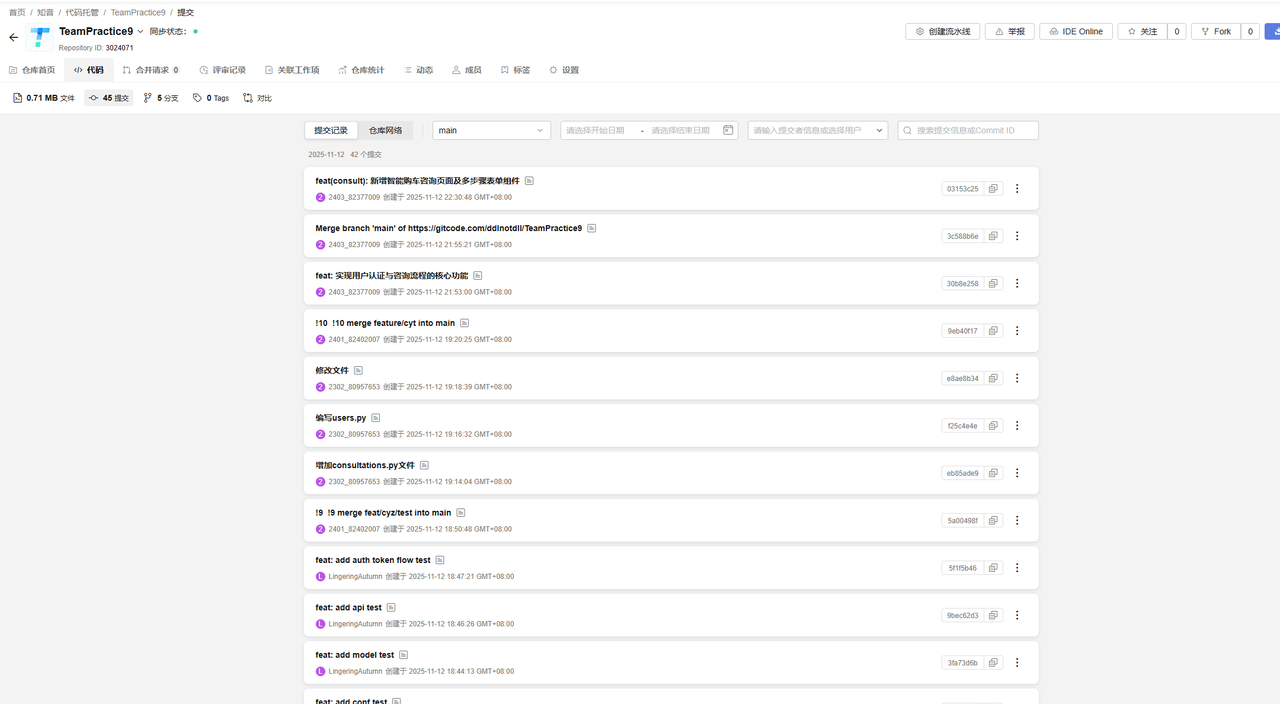Viewport: 1280px width, 704px height.
Task: Copy commit ID 3fa73d6b
Action: pos(993,663)
